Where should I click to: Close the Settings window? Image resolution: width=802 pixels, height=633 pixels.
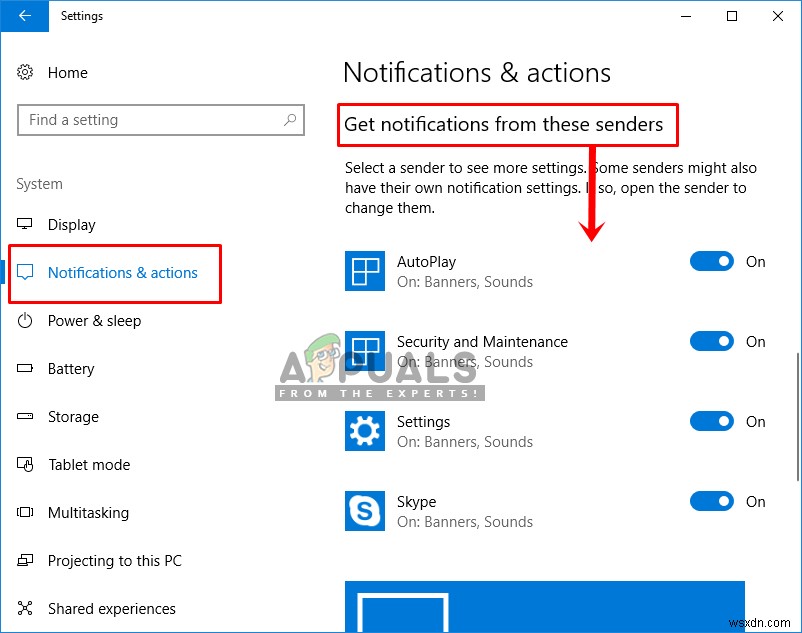pyautogui.click(x=778, y=16)
